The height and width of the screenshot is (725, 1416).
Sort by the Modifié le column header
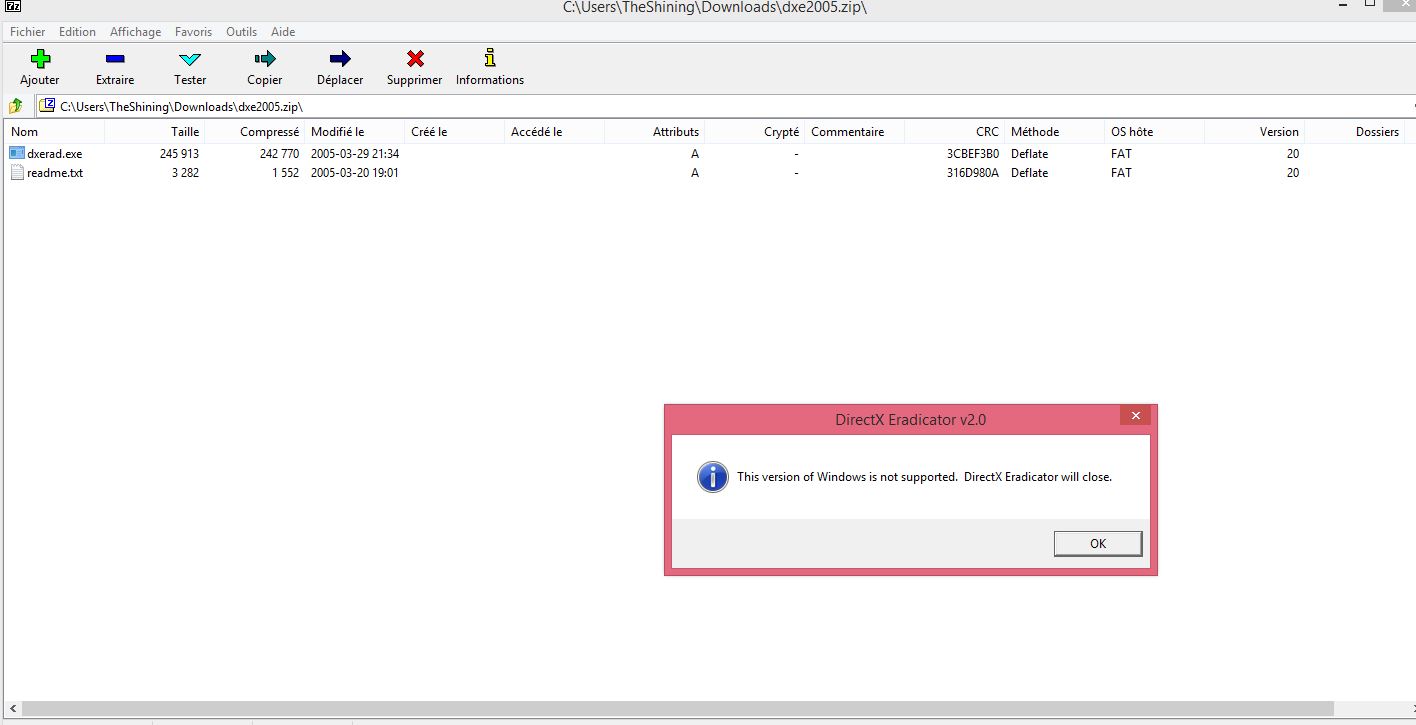point(355,132)
